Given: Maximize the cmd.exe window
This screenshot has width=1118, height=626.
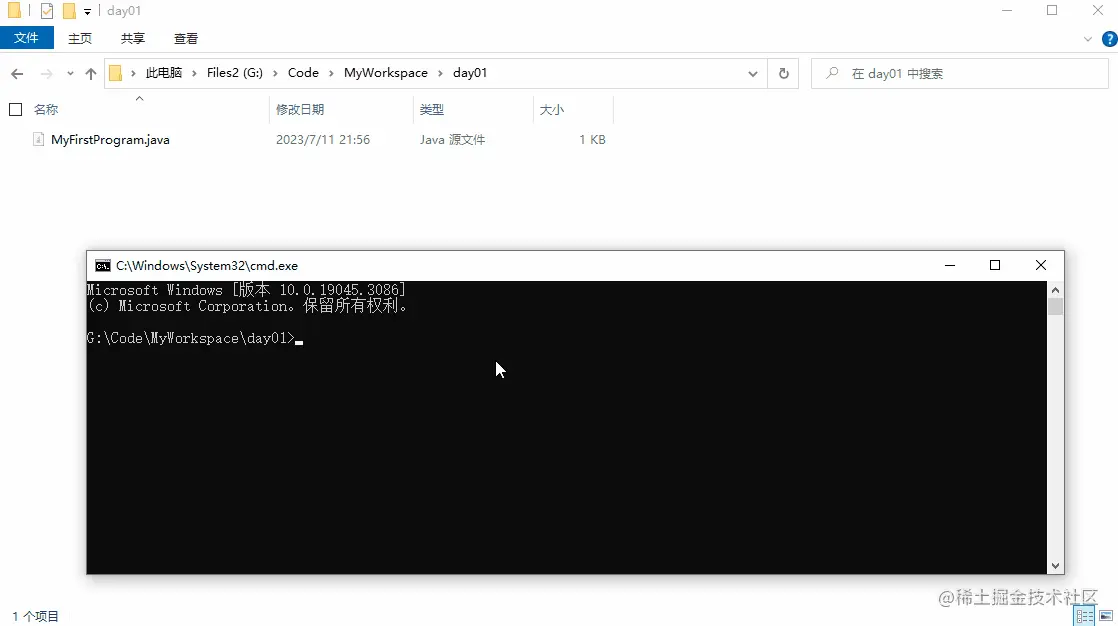Looking at the screenshot, I should 995,265.
